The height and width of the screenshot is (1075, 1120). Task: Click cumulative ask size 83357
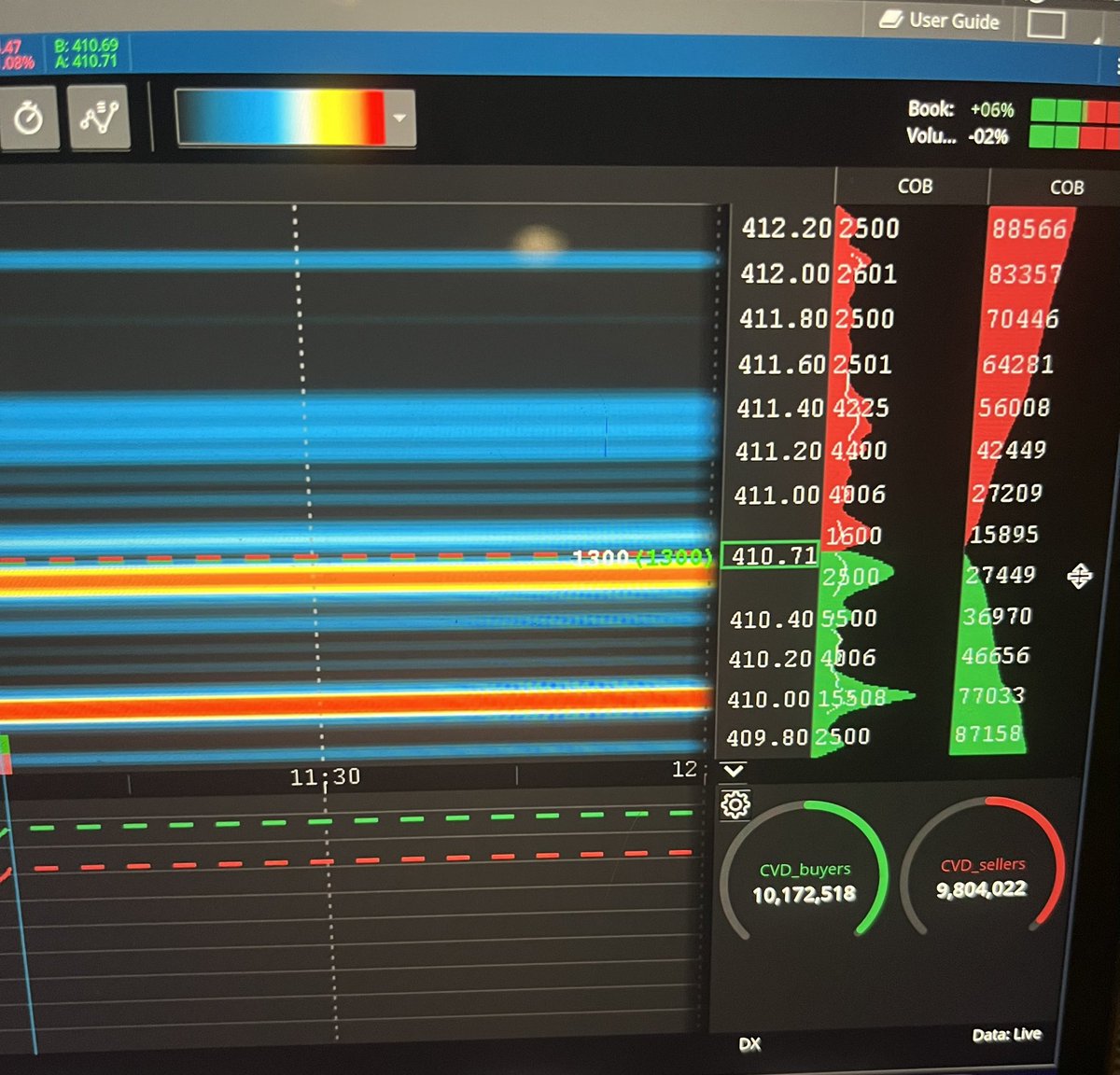(1025, 274)
